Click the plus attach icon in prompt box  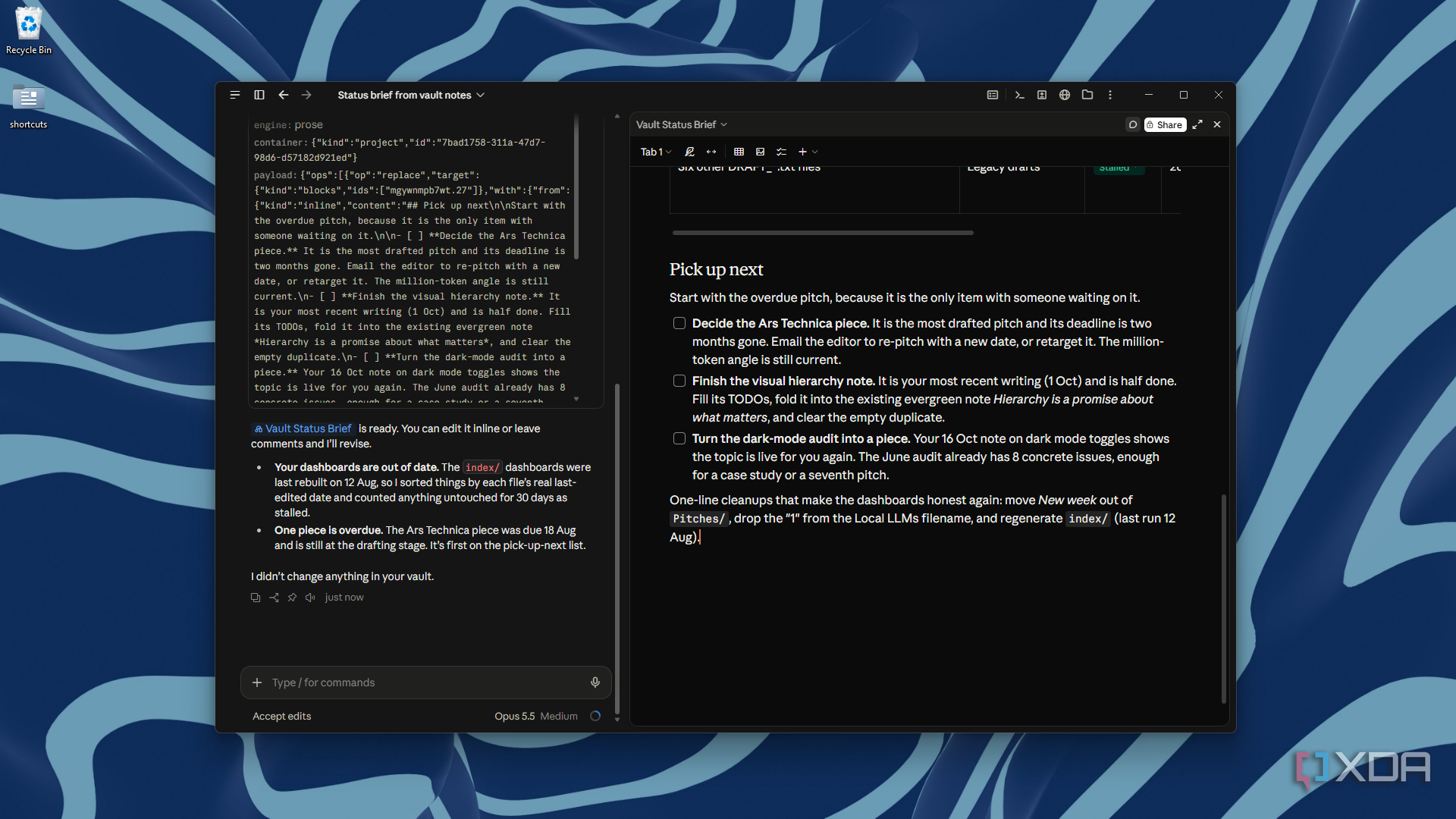257,682
